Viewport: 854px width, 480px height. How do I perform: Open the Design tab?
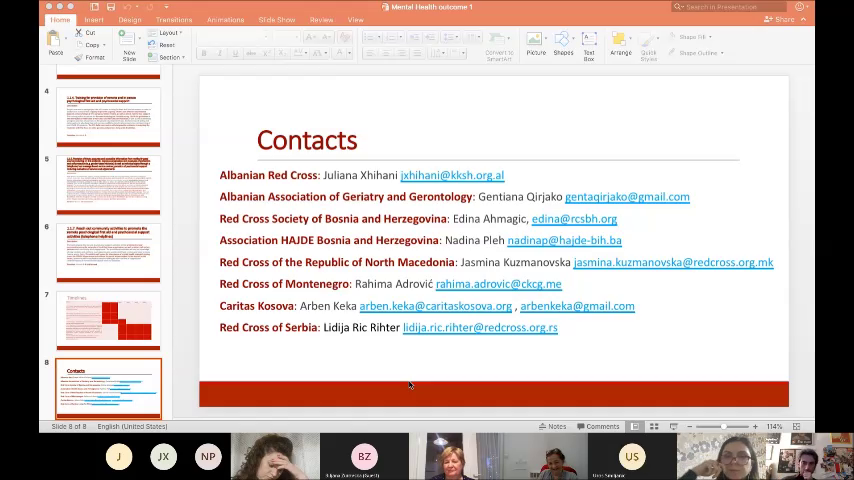[x=130, y=20]
